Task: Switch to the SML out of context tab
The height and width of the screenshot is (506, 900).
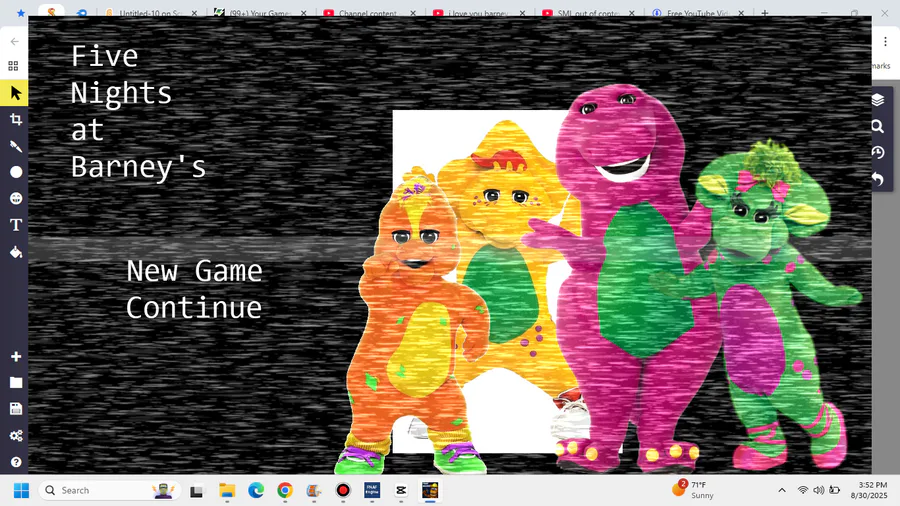Action: pos(587,13)
